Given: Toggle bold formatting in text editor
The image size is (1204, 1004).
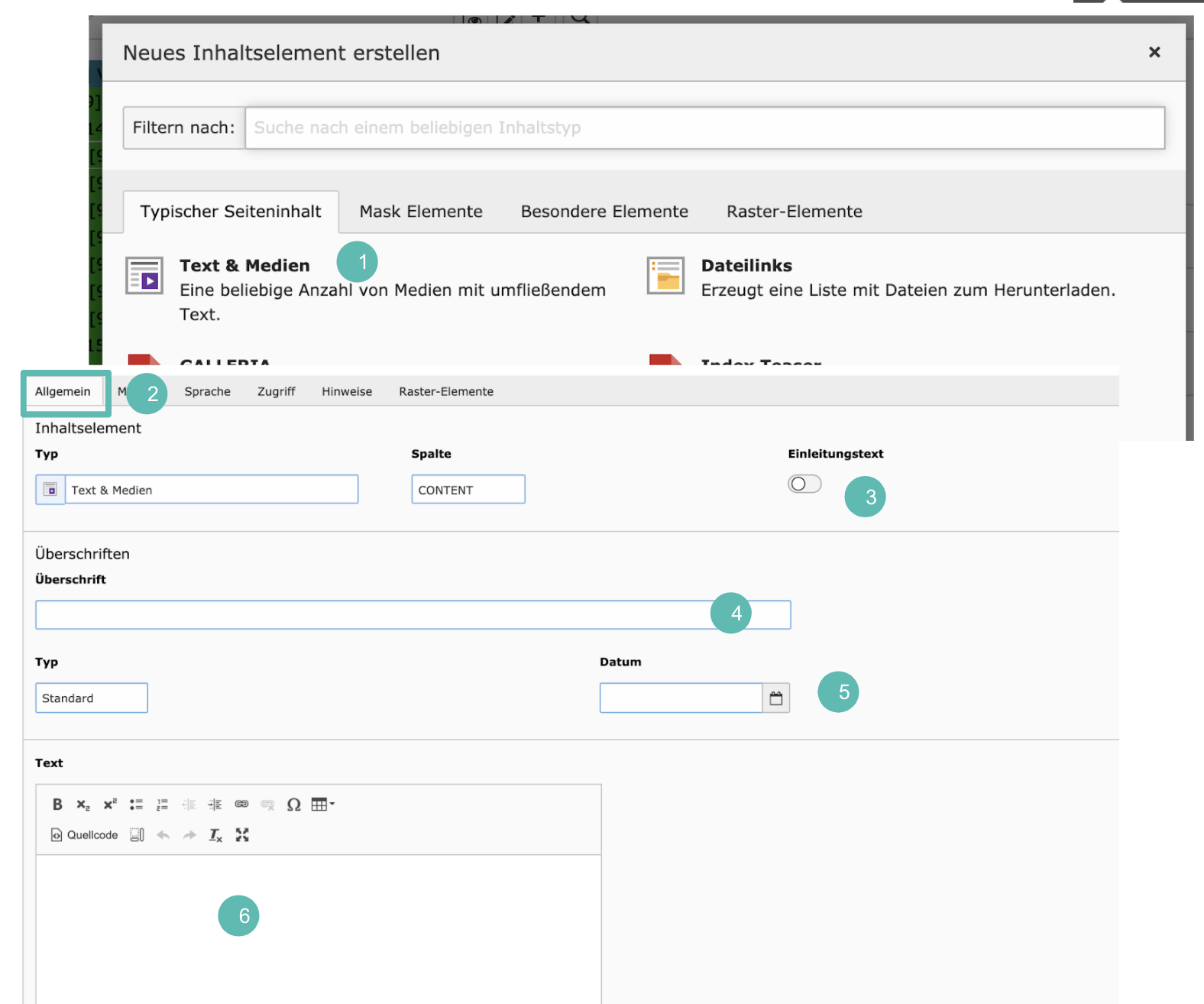Looking at the screenshot, I should (x=57, y=805).
